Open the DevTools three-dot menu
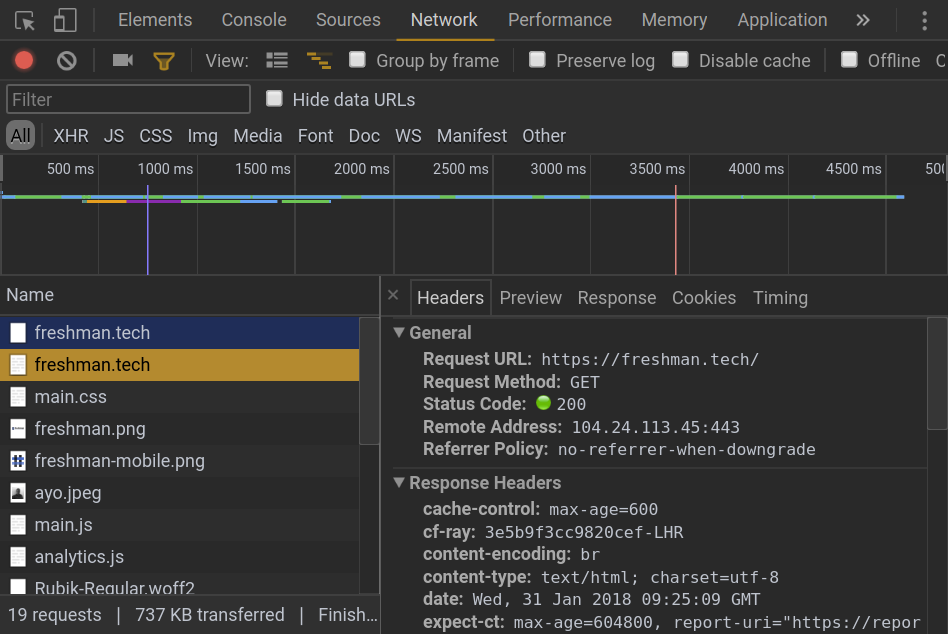Viewport: 948px width, 634px height. click(x=924, y=21)
